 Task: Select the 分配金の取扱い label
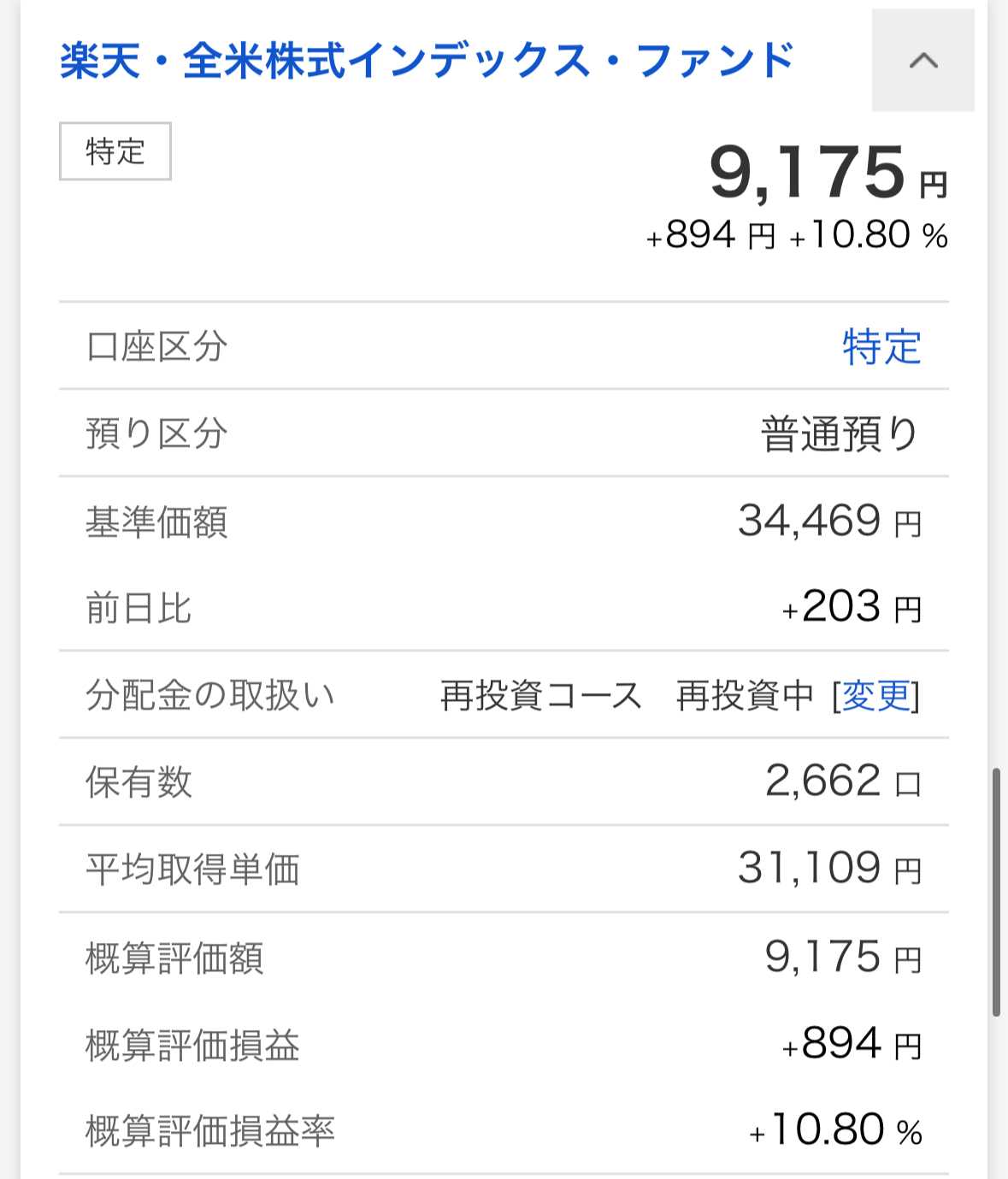coord(209,696)
